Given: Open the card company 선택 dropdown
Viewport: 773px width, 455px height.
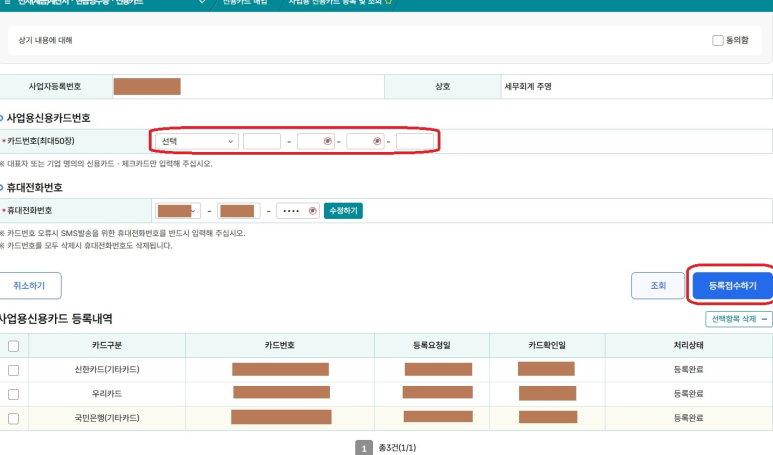Looking at the screenshot, I should [x=197, y=141].
